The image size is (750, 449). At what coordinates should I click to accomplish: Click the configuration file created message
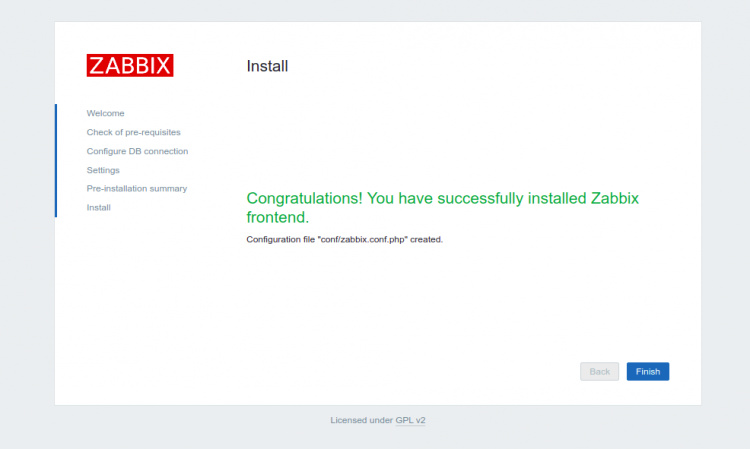(x=344, y=240)
